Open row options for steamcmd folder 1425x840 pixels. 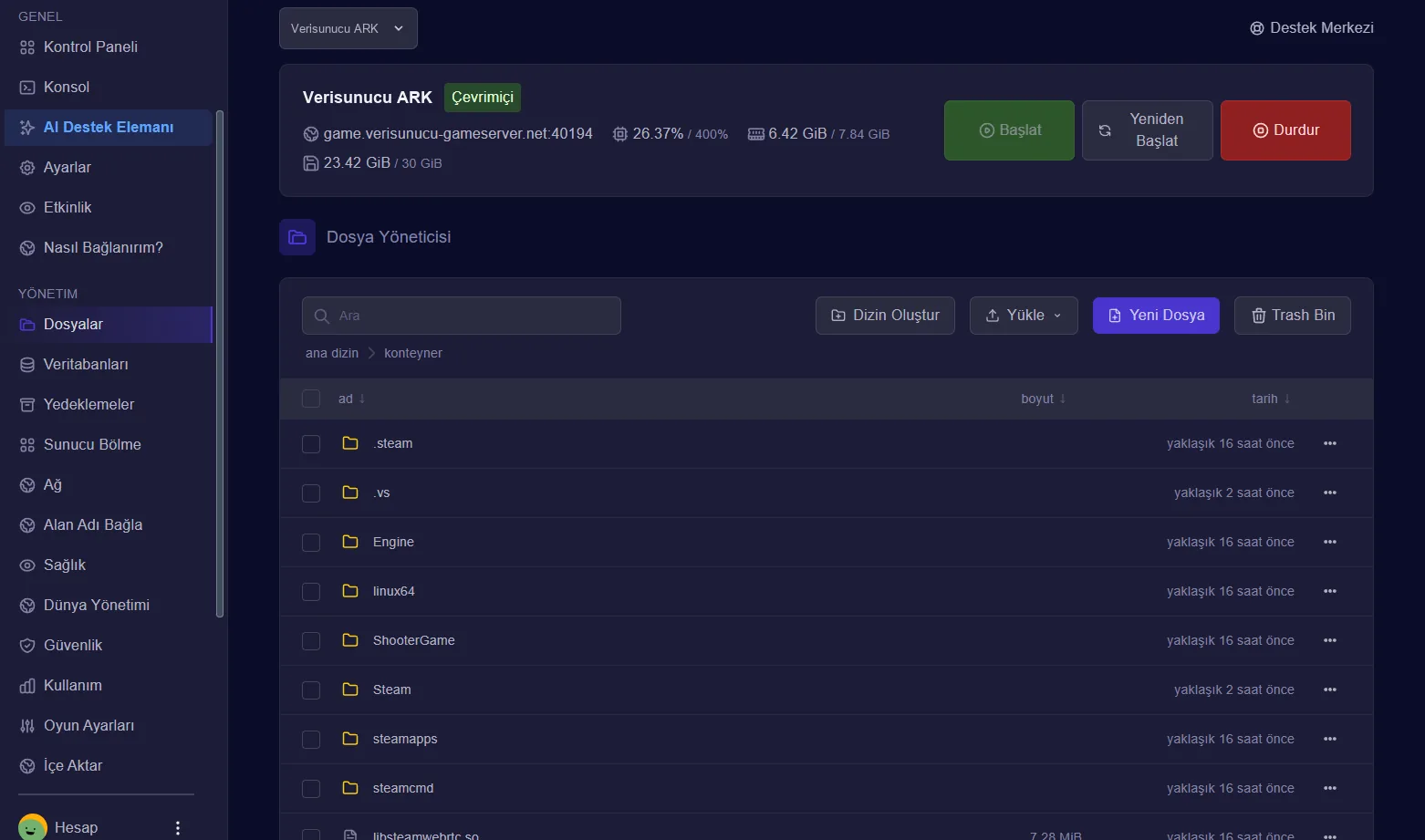point(1330,788)
